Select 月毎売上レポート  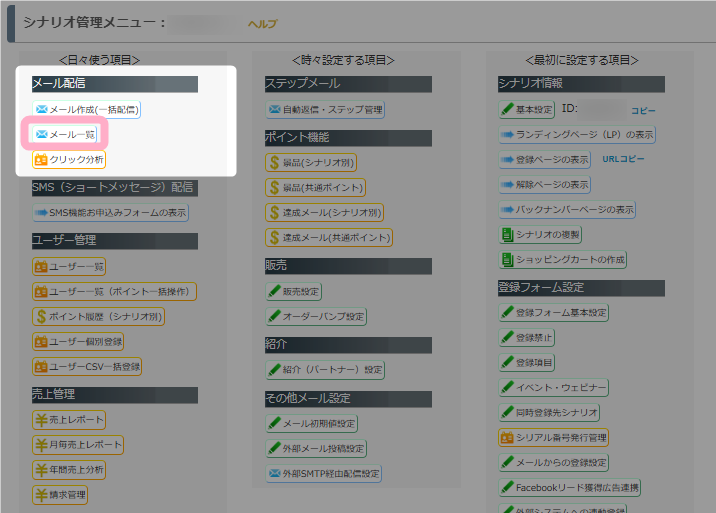(x=78, y=445)
